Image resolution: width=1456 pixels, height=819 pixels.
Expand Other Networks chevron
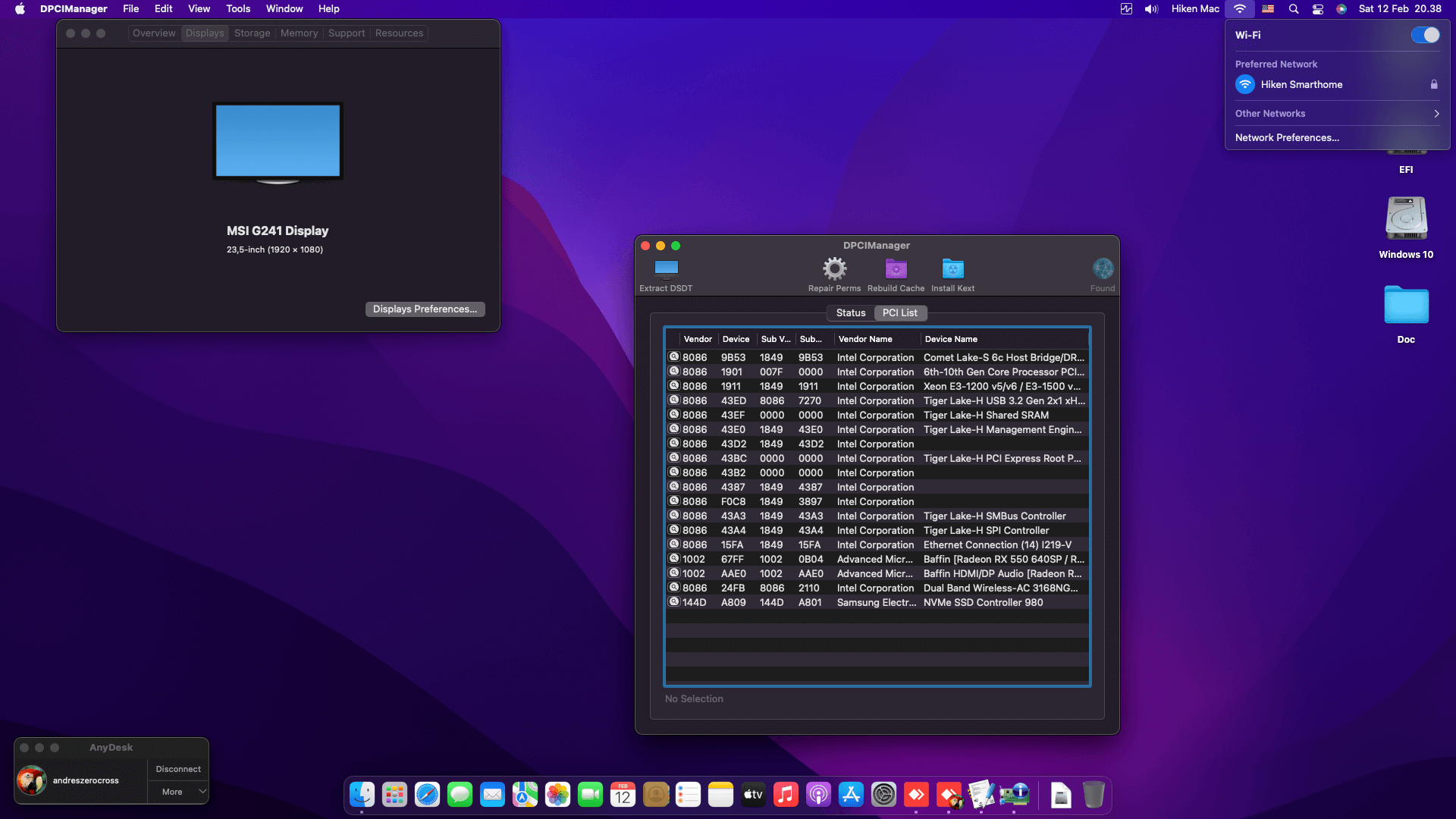tap(1436, 114)
